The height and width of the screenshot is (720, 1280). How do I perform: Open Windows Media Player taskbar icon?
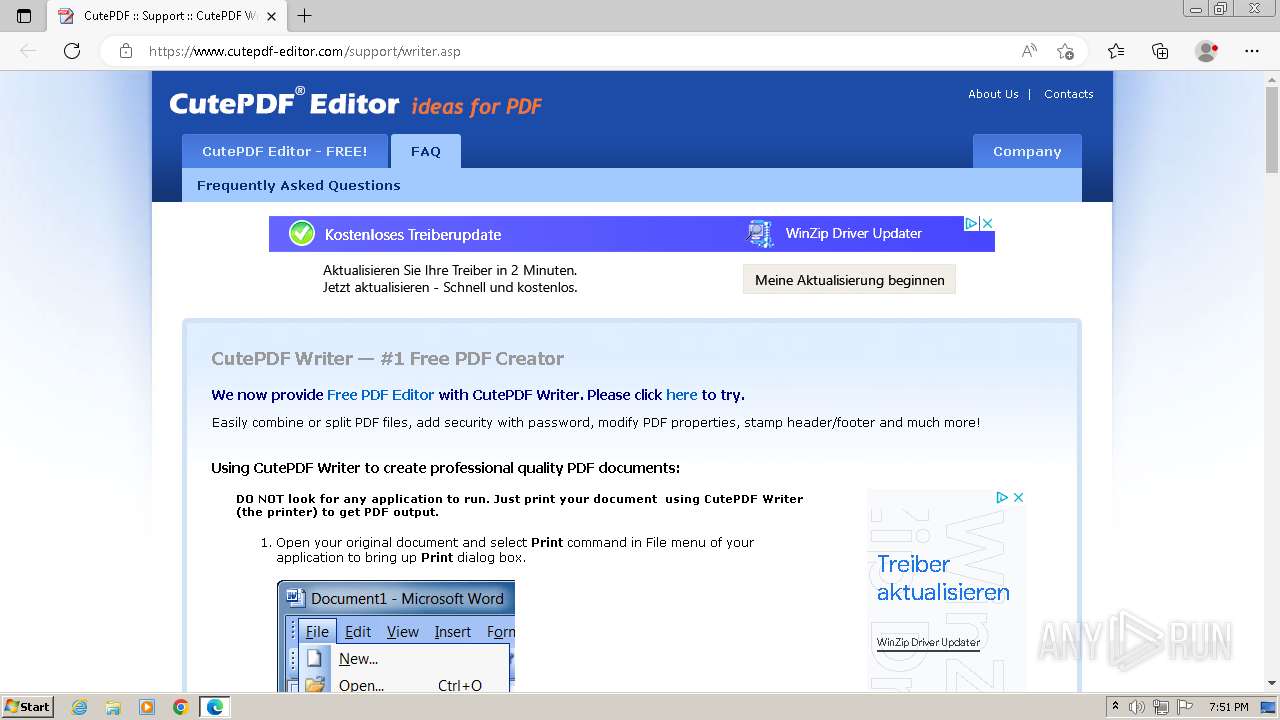(x=147, y=707)
